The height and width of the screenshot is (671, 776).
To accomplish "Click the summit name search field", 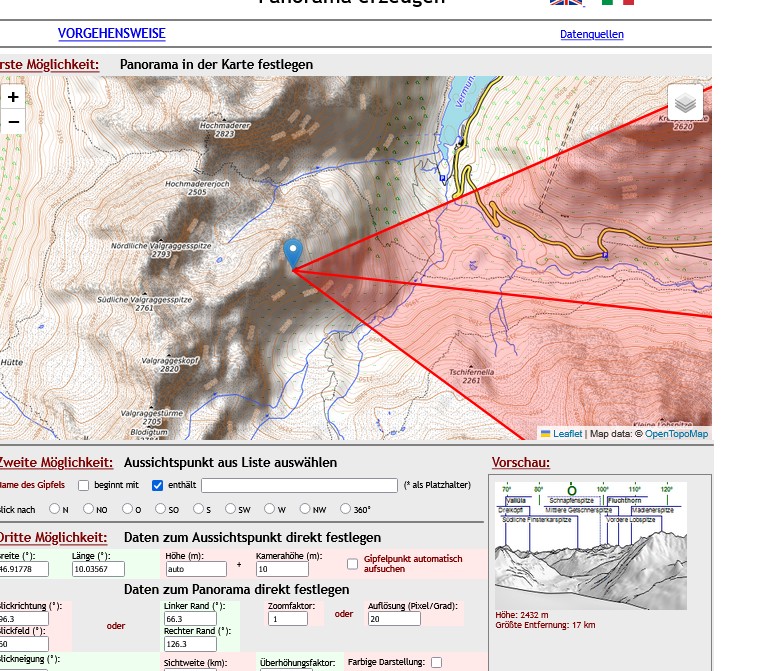I will pos(299,486).
